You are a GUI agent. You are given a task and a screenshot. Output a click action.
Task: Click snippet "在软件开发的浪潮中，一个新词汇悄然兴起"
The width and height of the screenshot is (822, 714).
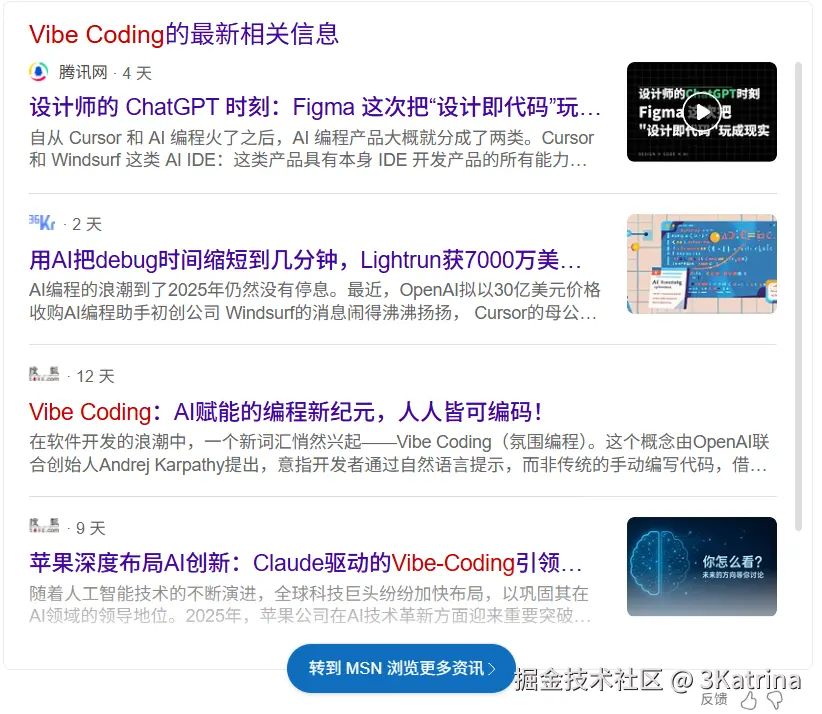pos(399,453)
